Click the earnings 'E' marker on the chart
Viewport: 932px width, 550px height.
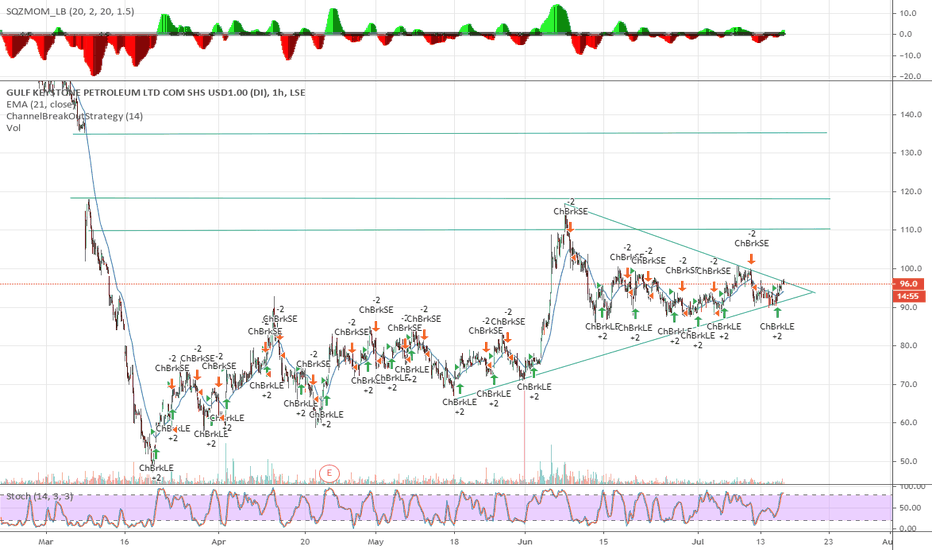coord(329,473)
